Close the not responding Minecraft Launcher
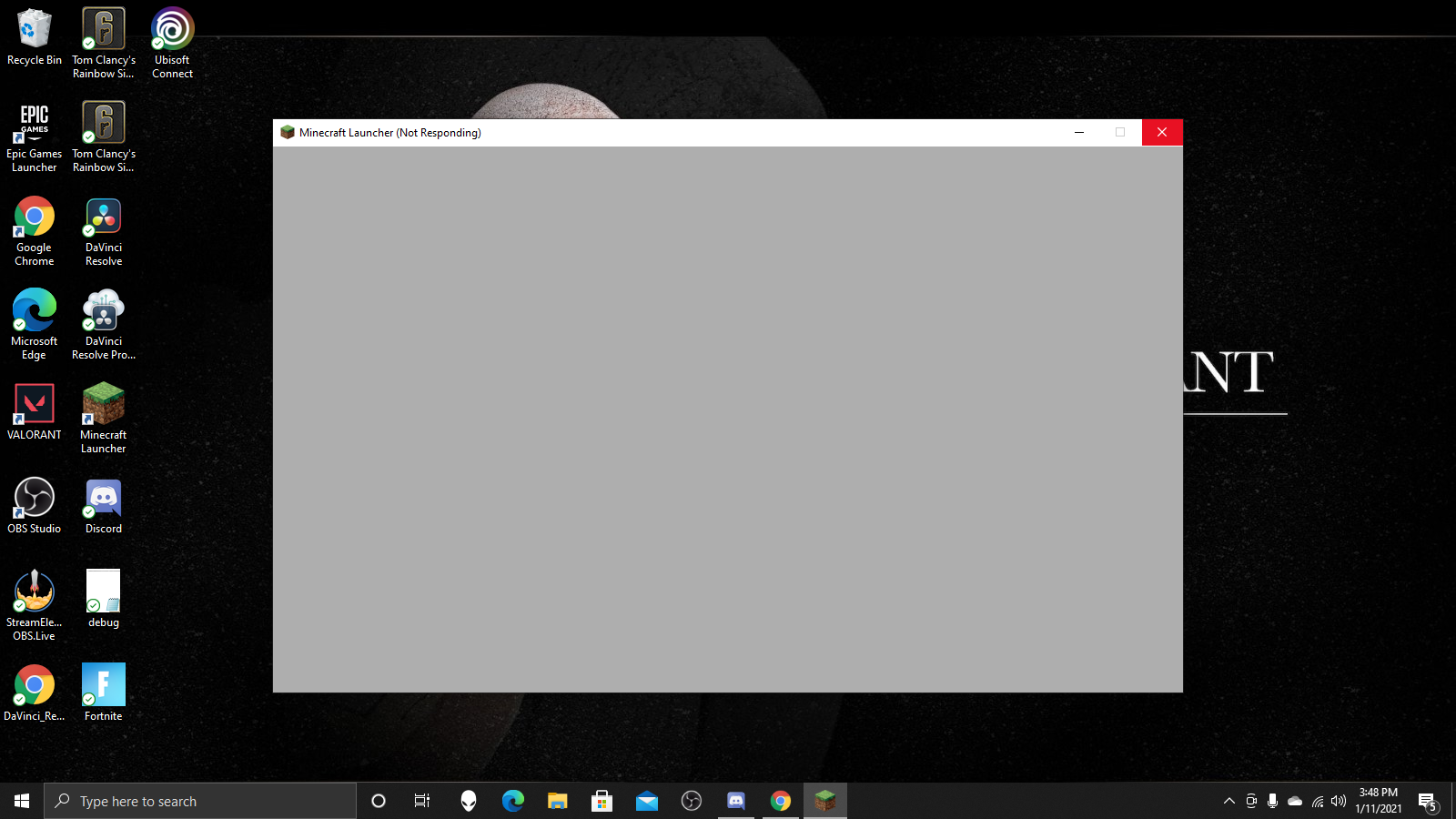The width and height of the screenshot is (1456, 819). (1162, 133)
